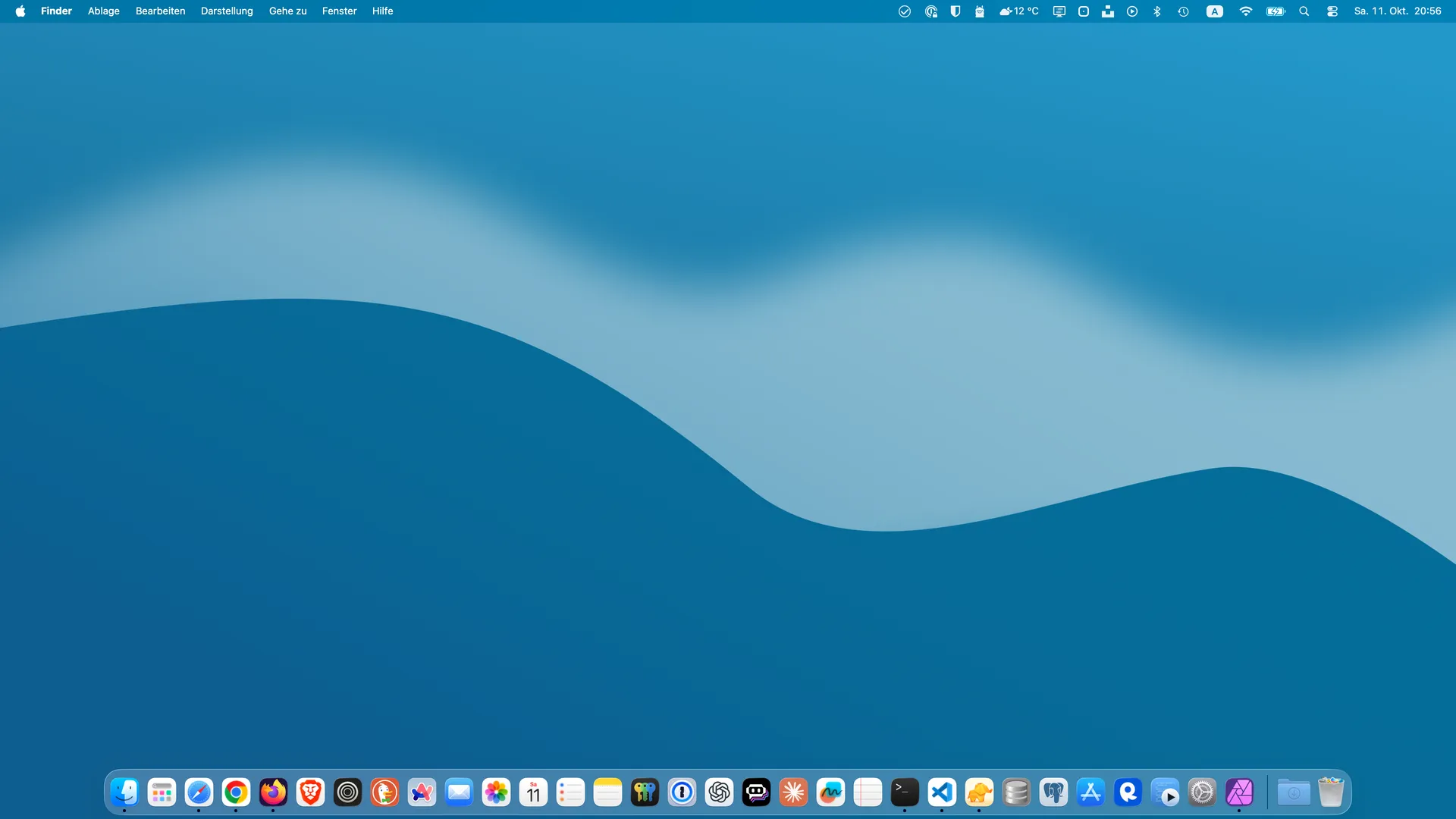The width and height of the screenshot is (1456, 819).
Task: Open Control Center toggles icon
Action: point(1332,11)
